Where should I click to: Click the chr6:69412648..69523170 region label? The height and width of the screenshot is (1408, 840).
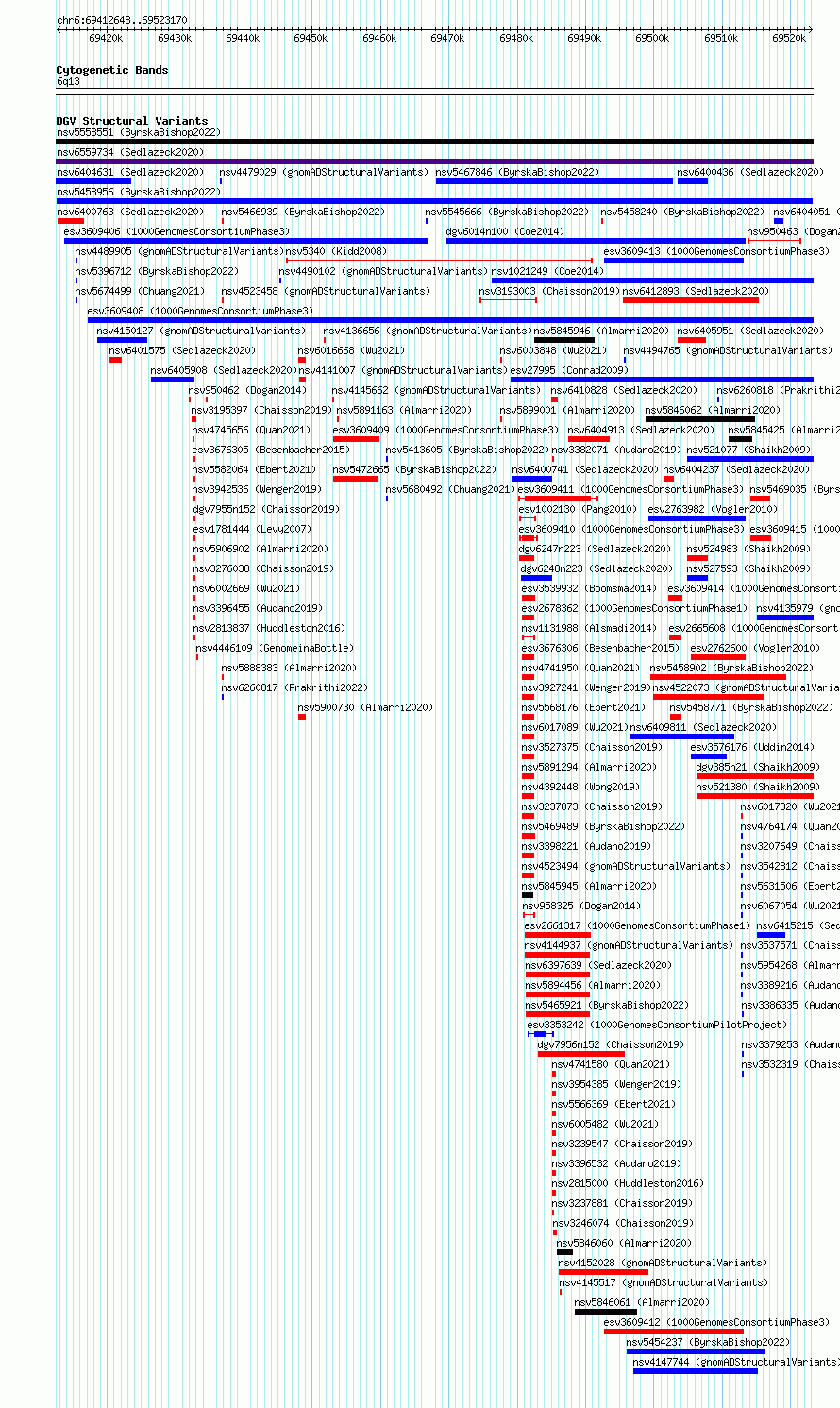[x=122, y=20]
